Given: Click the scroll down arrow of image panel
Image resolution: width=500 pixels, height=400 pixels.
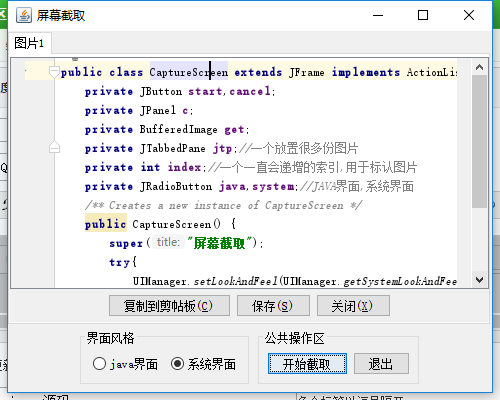Looking at the screenshot, I should [479, 280].
